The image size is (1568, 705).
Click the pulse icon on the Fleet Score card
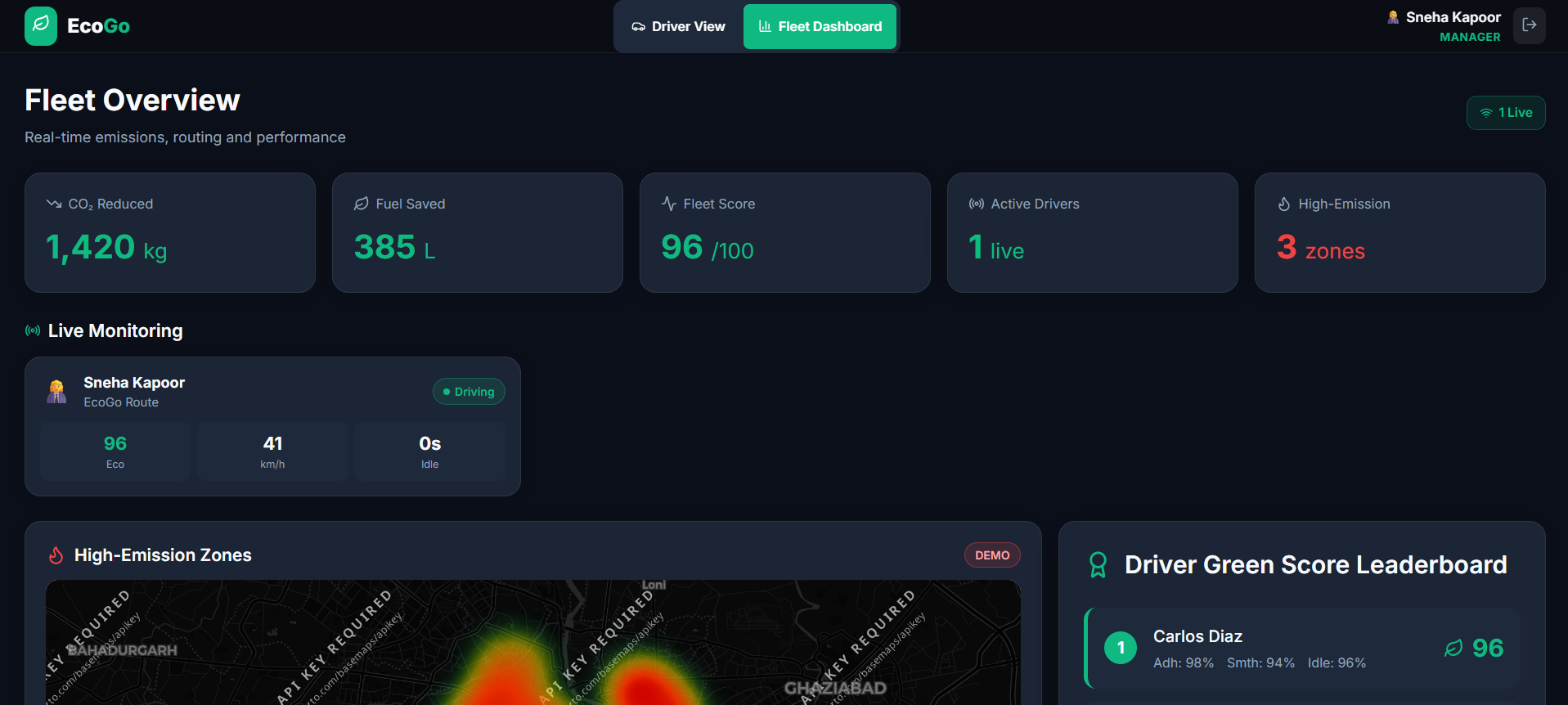pyautogui.click(x=669, y=204)
